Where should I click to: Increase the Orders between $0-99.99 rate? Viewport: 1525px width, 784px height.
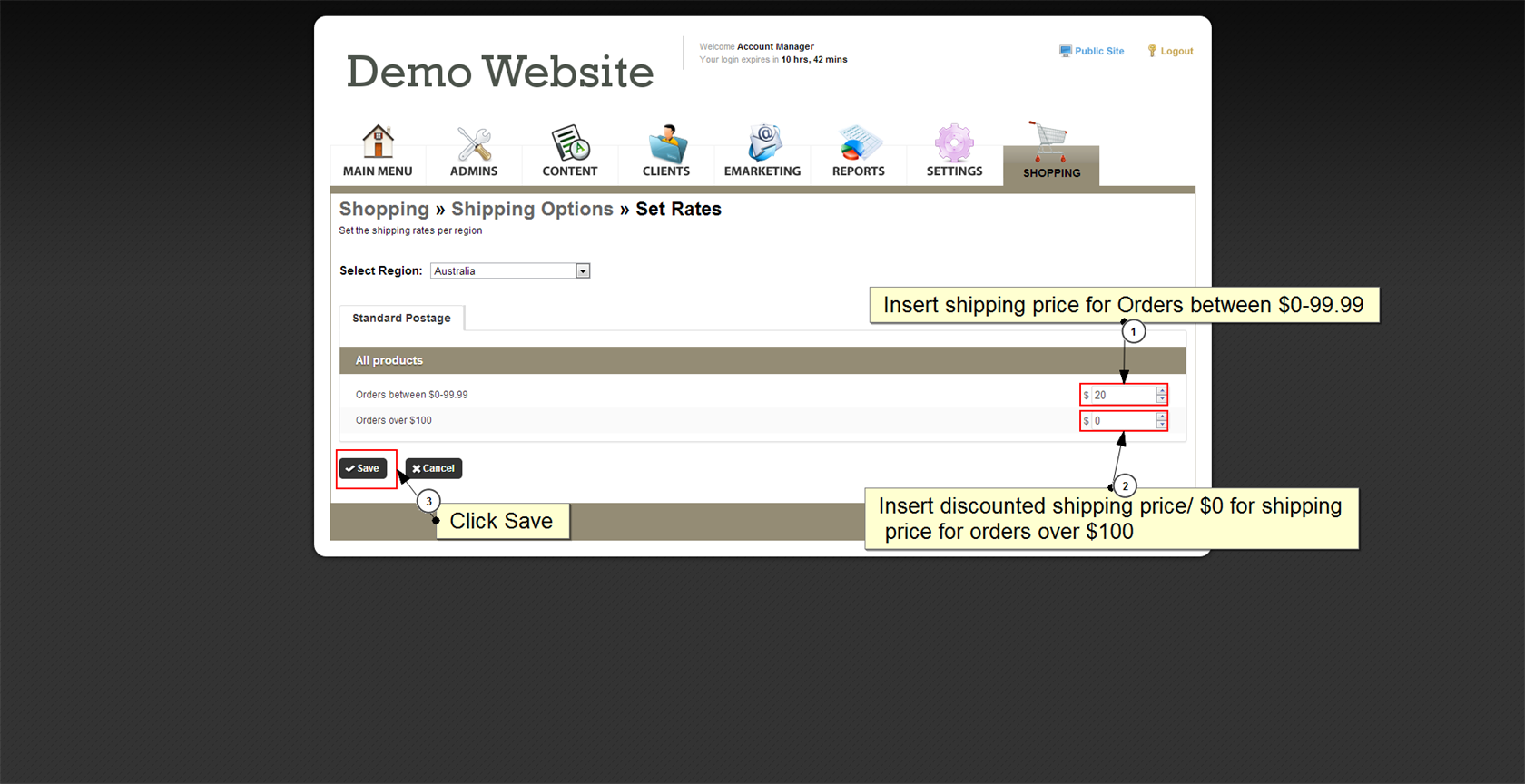[x=1161, y=391]
